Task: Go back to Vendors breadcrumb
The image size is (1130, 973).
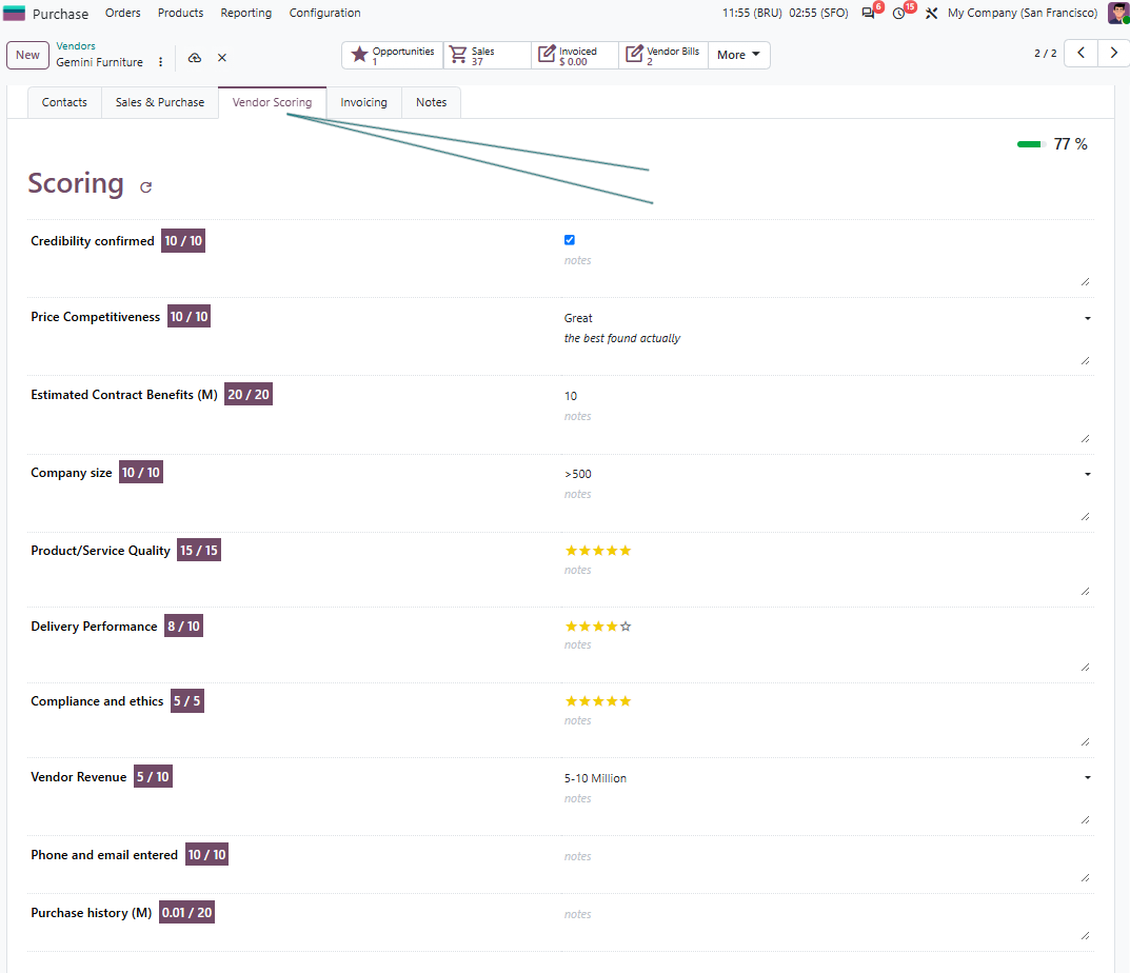Action: (76, 45)
